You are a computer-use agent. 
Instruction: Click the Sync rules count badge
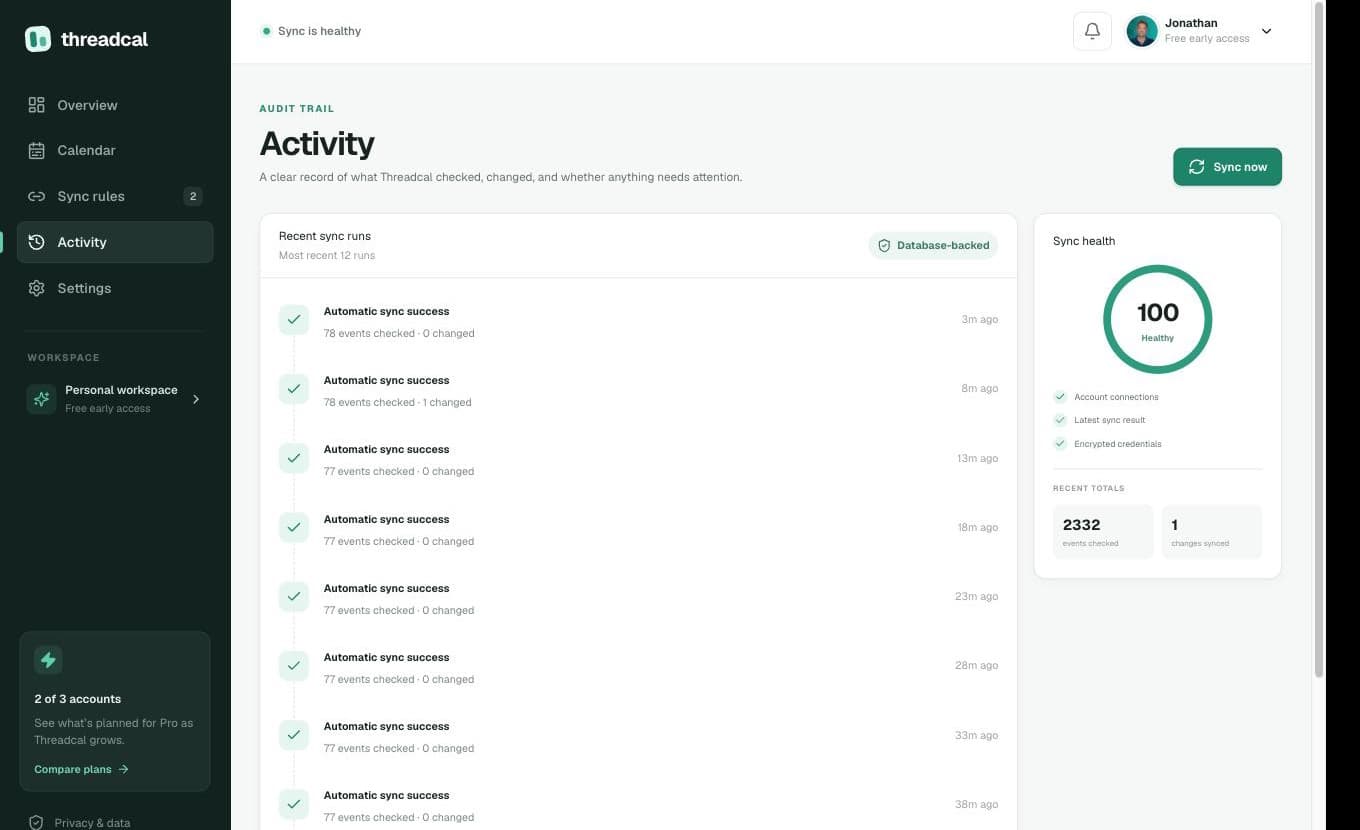[x=193, y=196]
